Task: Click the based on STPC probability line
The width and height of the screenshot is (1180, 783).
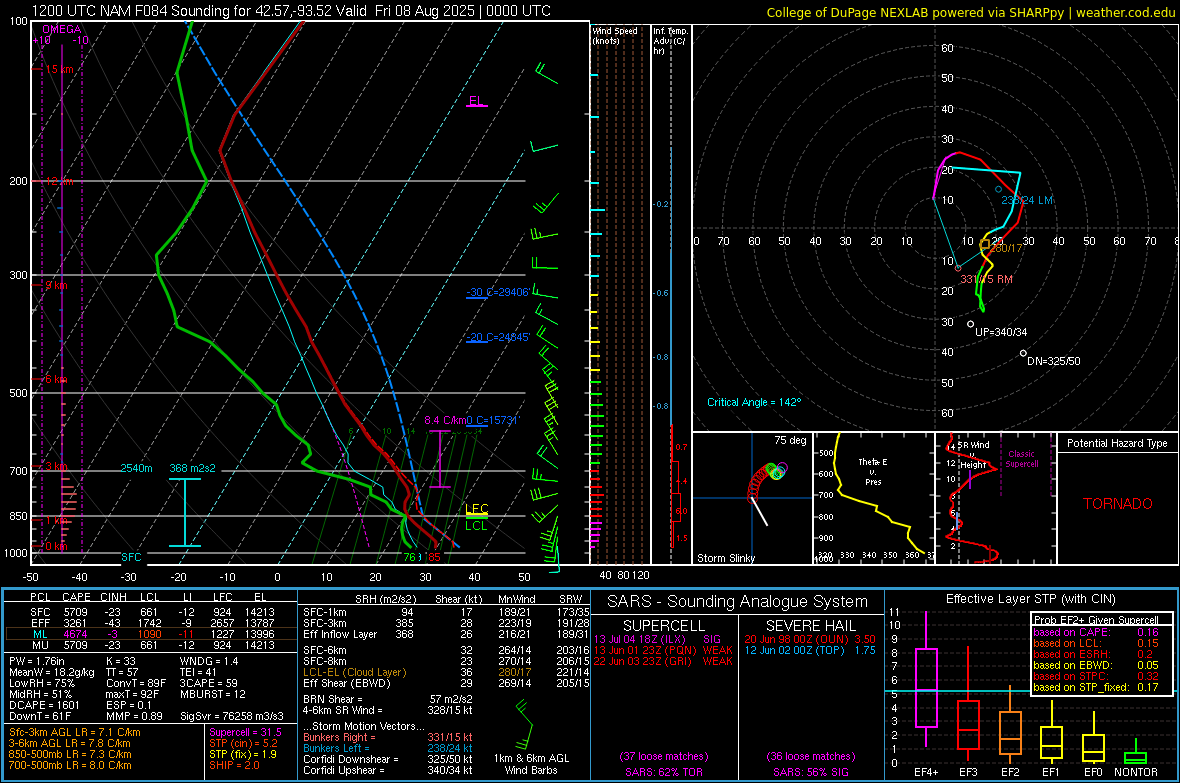Action: pyautogui.click(x=1096, y=676)
